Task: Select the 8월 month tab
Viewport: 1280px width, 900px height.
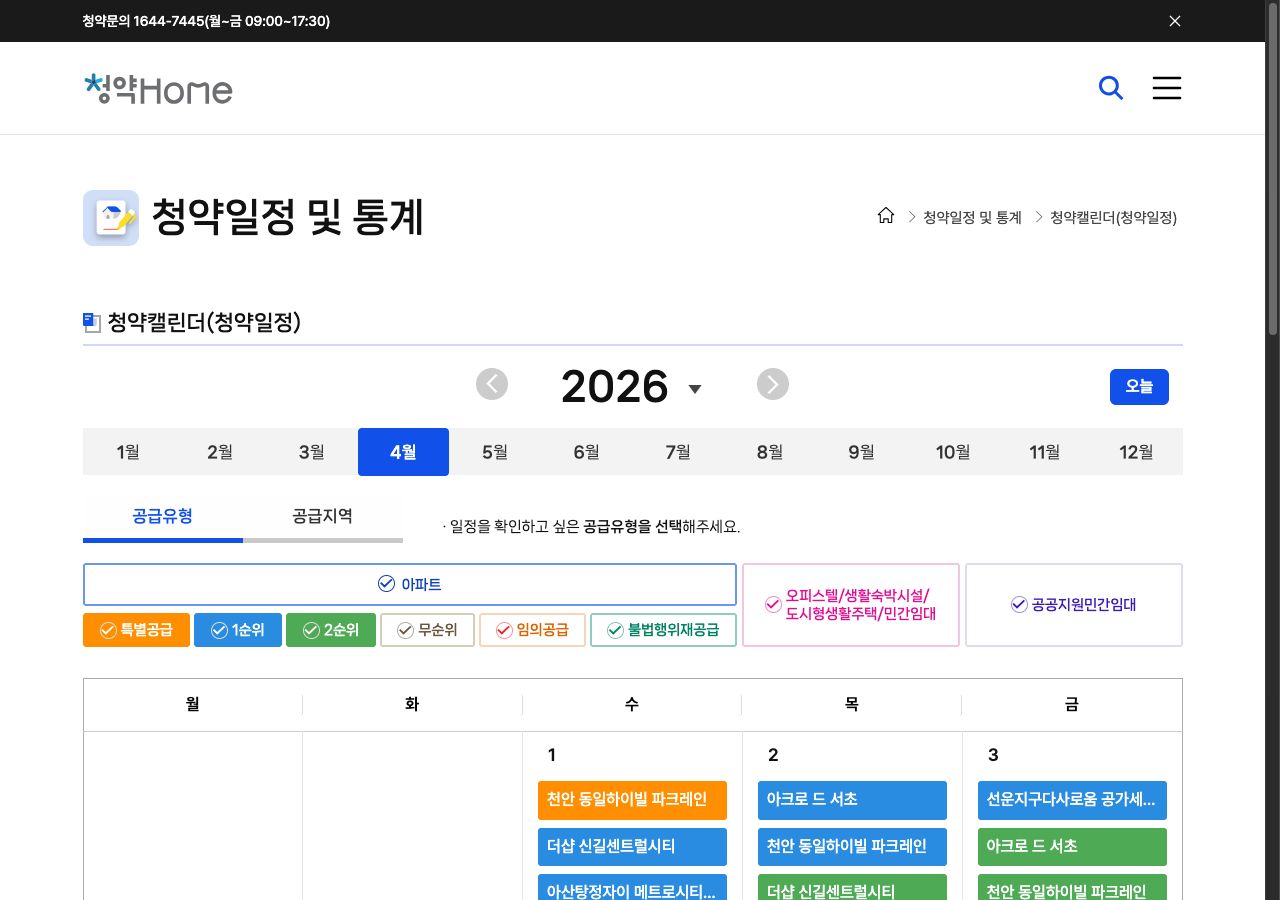Action: [770, 452]
